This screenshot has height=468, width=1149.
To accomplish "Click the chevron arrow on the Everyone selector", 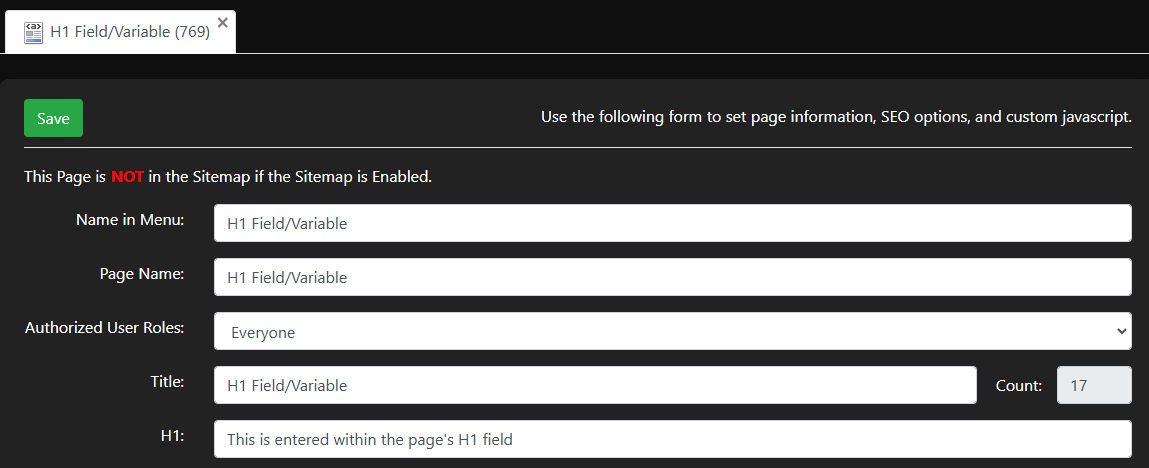I will coord(1119,332).
